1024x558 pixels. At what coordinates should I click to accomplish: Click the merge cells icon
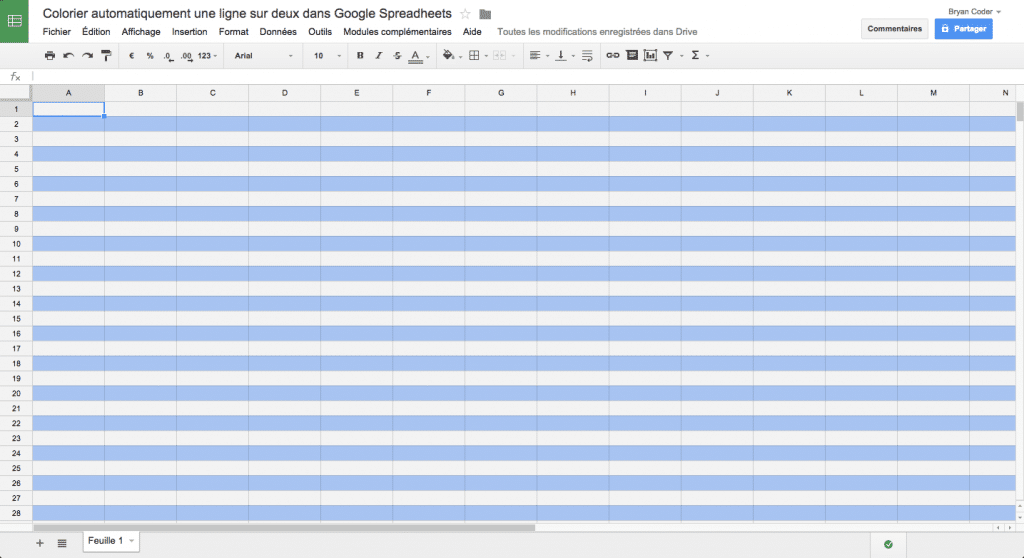click(500, 56)
